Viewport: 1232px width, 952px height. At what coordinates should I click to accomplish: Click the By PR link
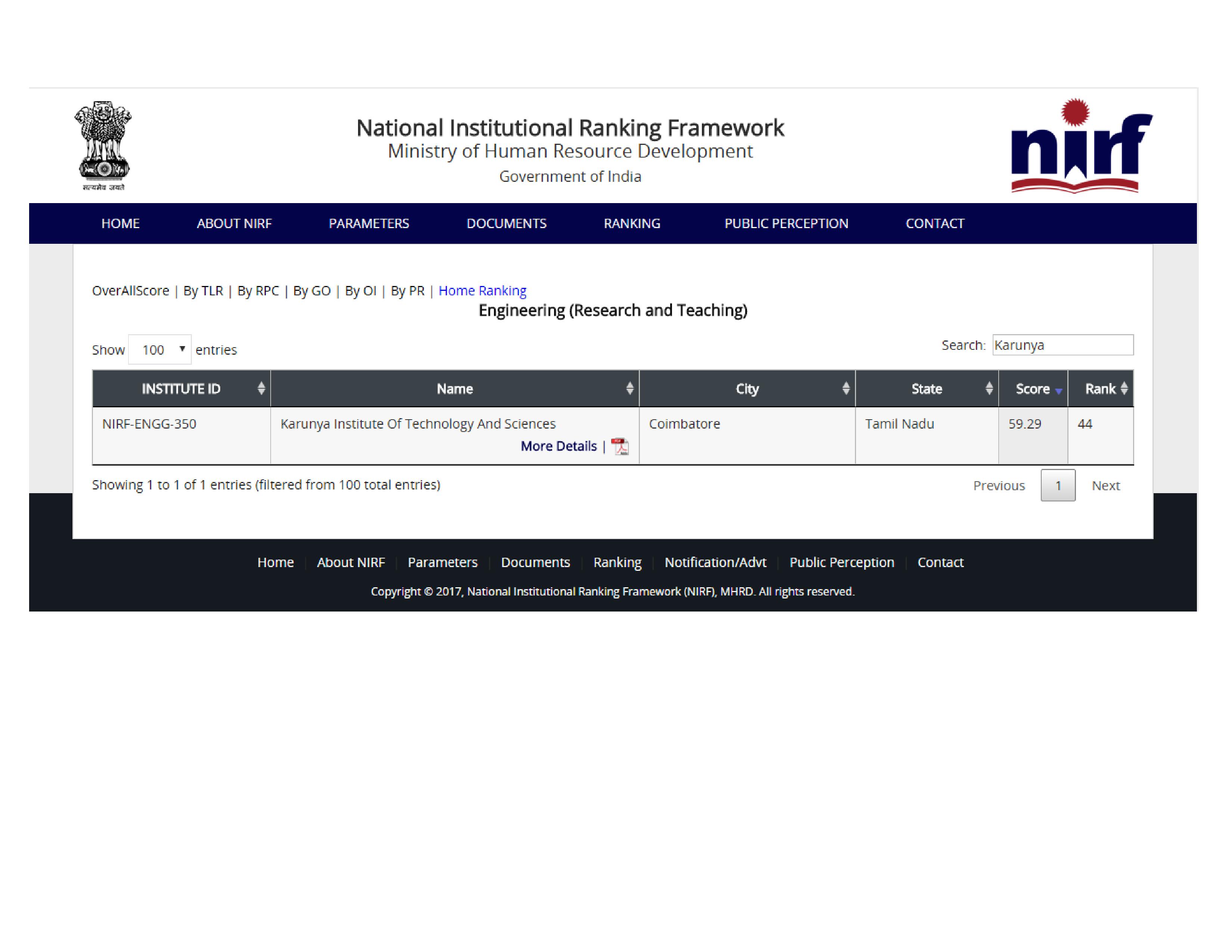(x=407, y=290)
